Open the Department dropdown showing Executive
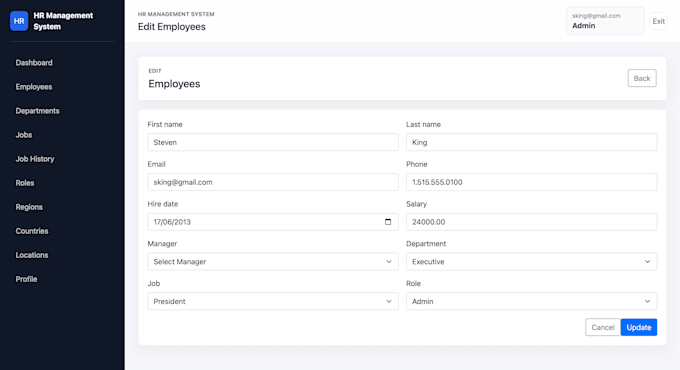This screenshot has height=370, width=680. (531, 262)
